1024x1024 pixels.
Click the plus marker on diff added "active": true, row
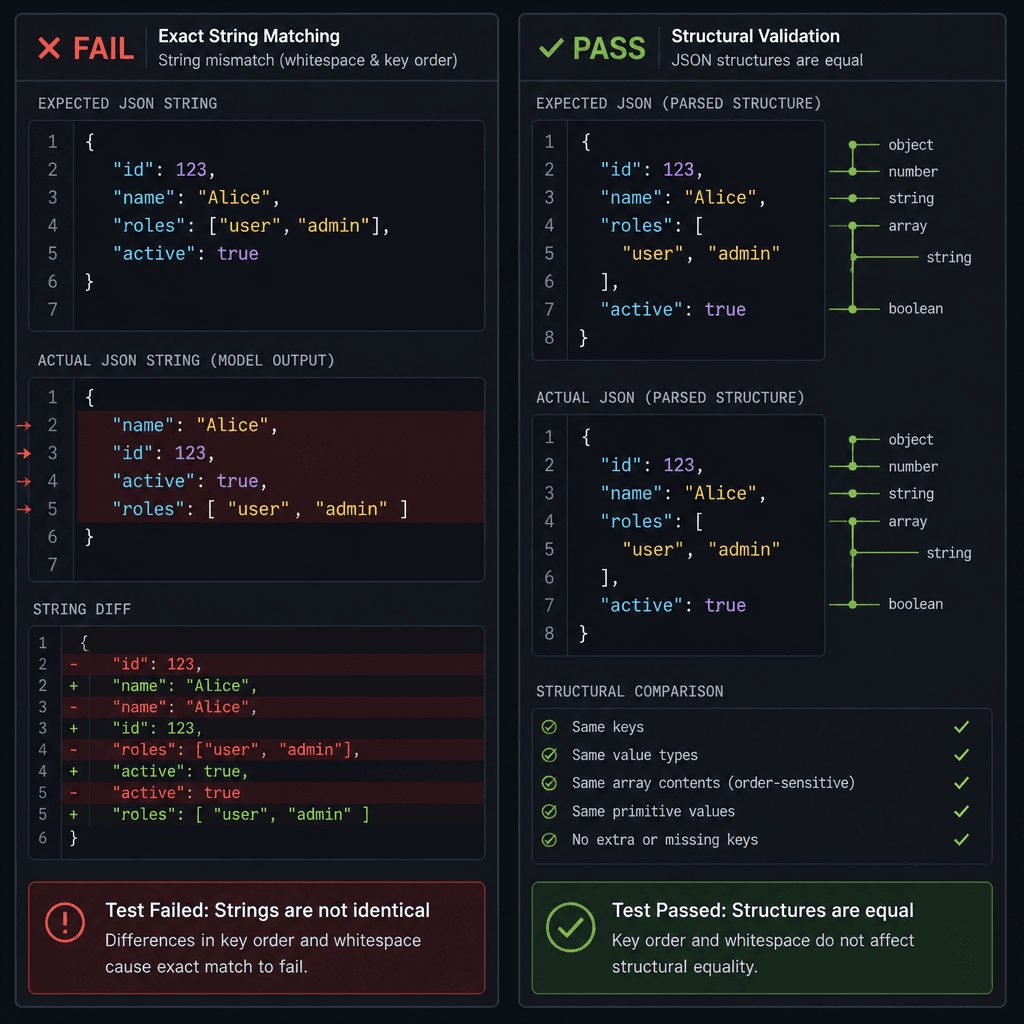coord(74,771)
